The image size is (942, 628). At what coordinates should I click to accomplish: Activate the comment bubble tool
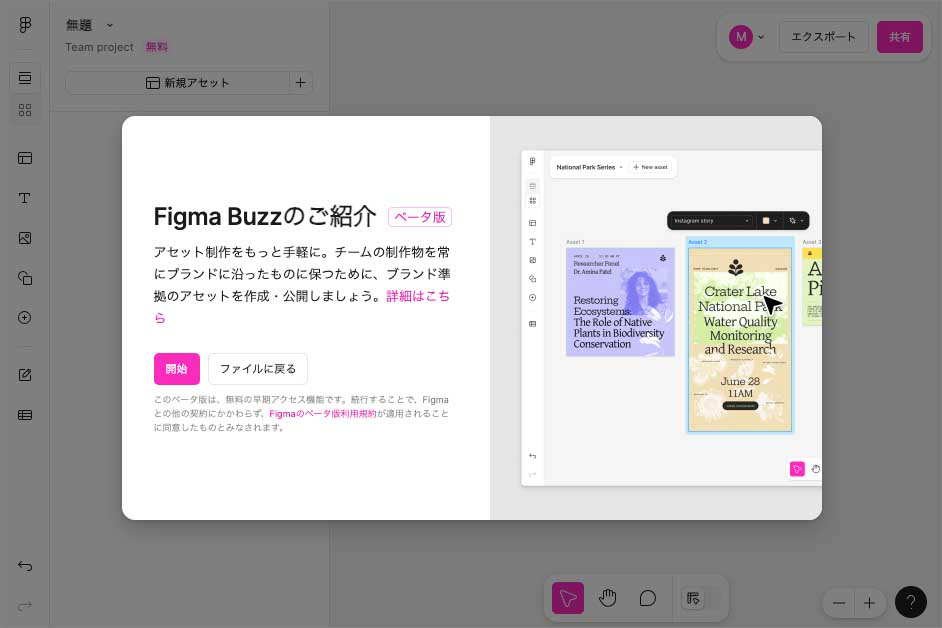click(x=648, y=598)
